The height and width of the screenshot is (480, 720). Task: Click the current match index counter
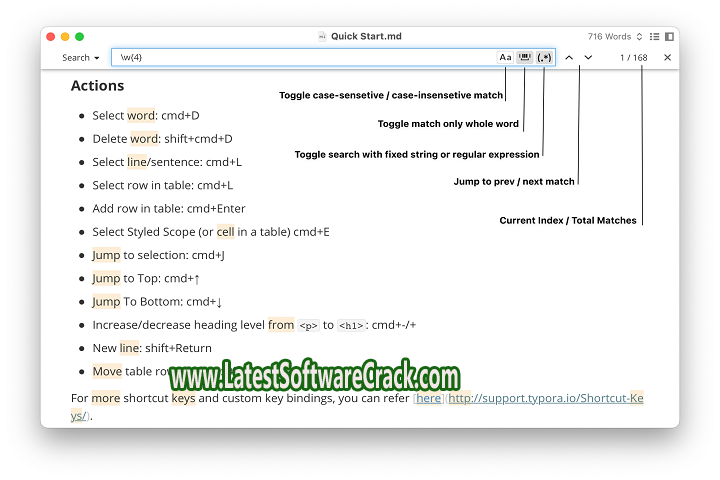(633, 58)
